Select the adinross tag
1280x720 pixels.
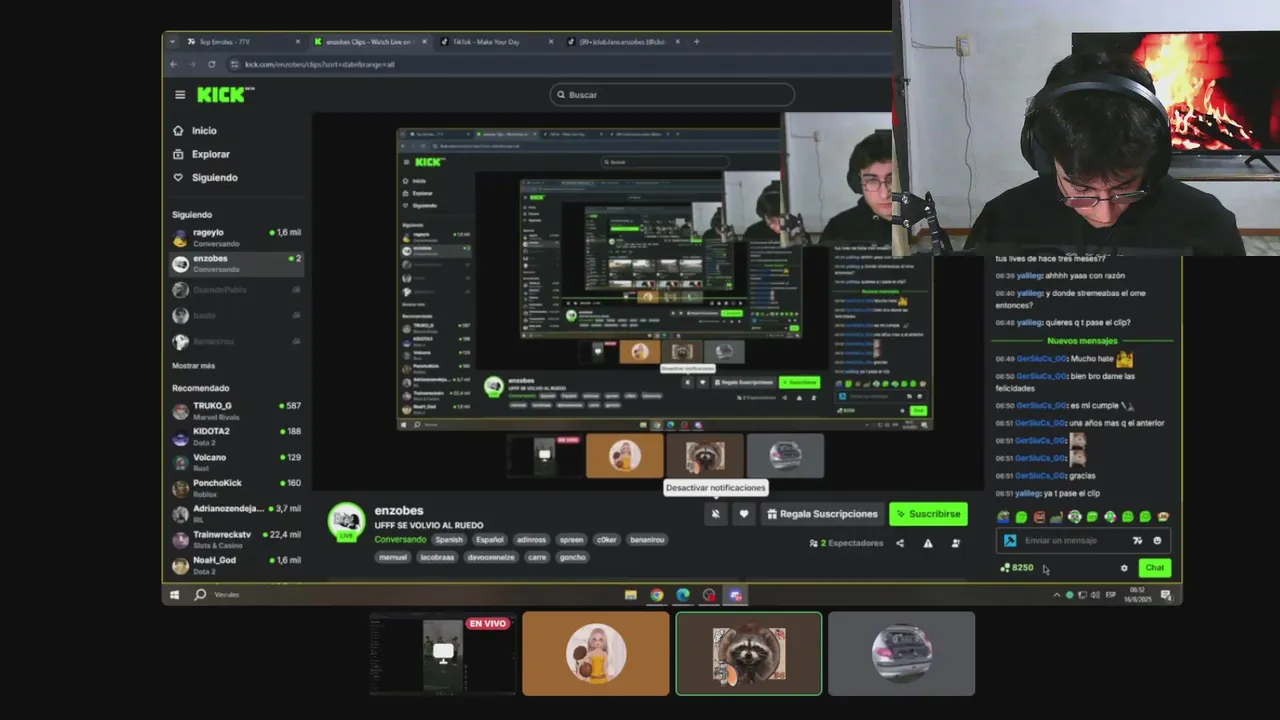pyautogui.click(x=531, y=540)
